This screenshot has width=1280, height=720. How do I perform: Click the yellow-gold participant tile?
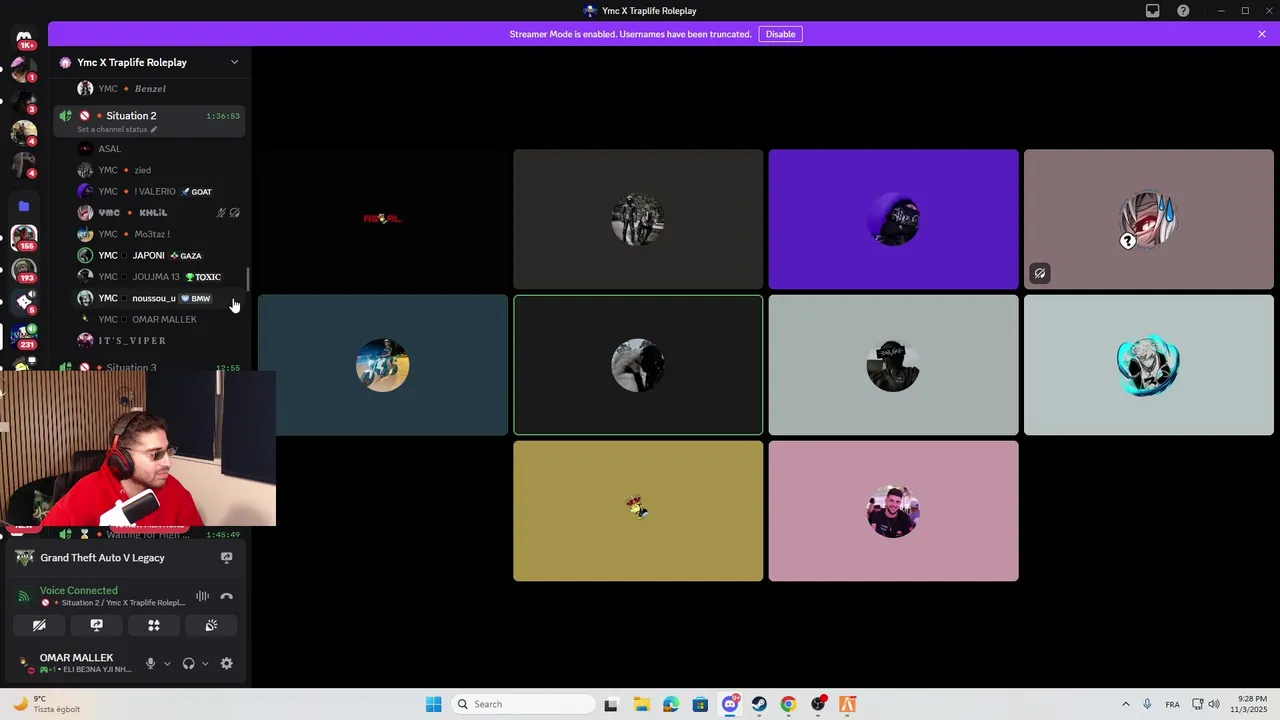coord(638,511)
